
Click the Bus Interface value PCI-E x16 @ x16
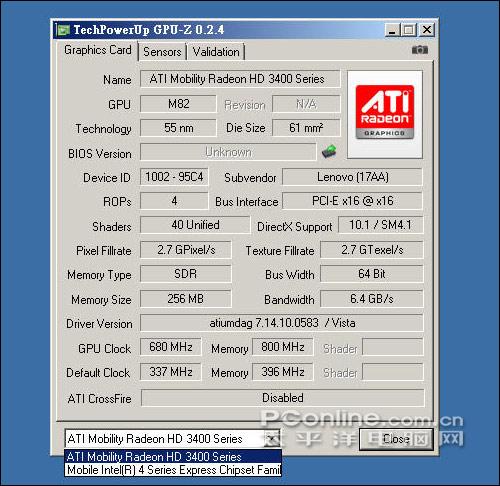(353, 201)
